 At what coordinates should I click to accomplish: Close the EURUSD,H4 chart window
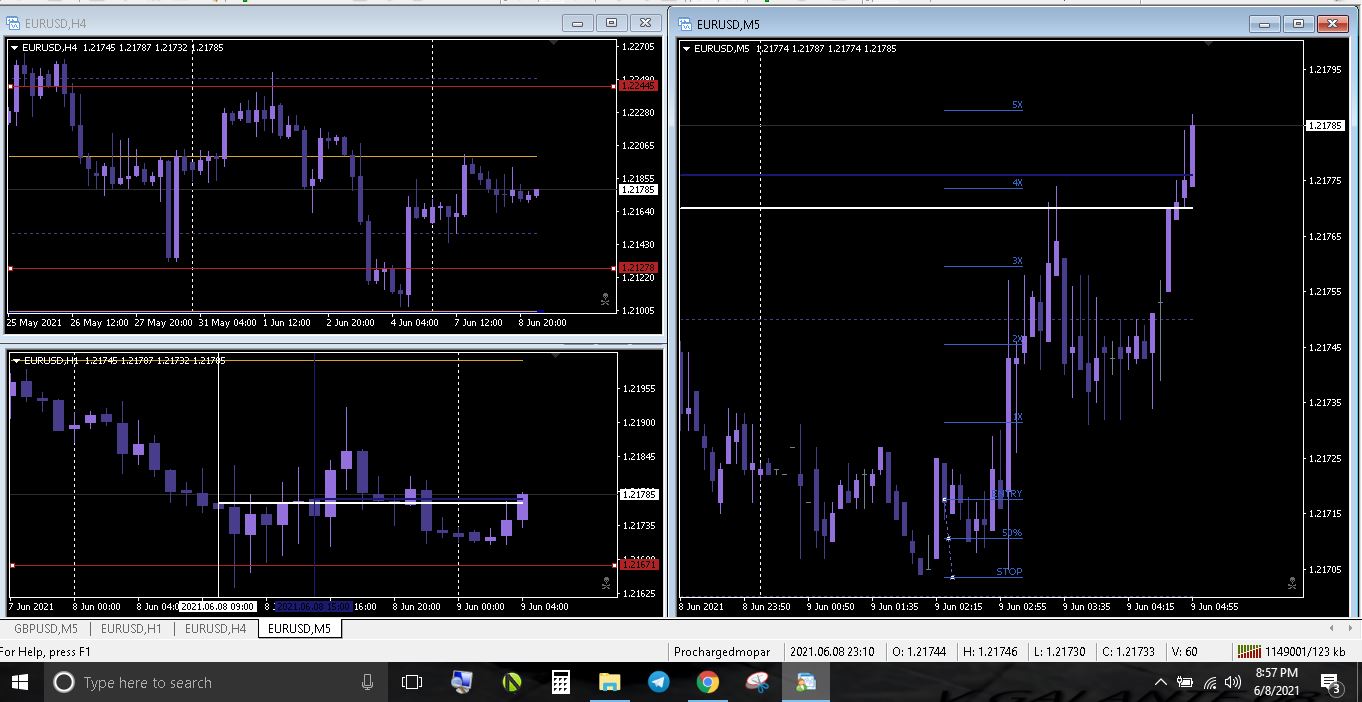point(646,23)
